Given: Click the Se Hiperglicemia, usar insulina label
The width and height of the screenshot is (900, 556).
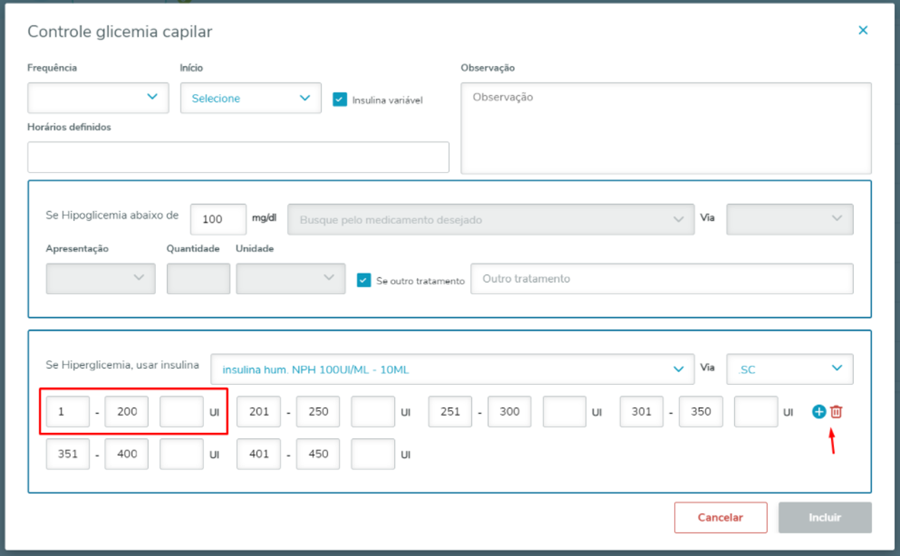Looking at the screenshot, I should coord(122,365).
